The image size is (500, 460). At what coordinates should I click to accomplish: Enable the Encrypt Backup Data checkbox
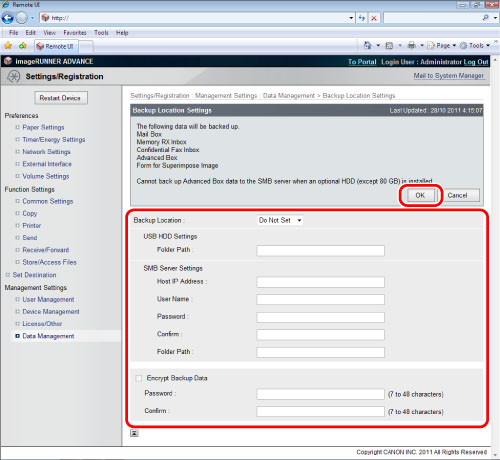coord(139,378)
